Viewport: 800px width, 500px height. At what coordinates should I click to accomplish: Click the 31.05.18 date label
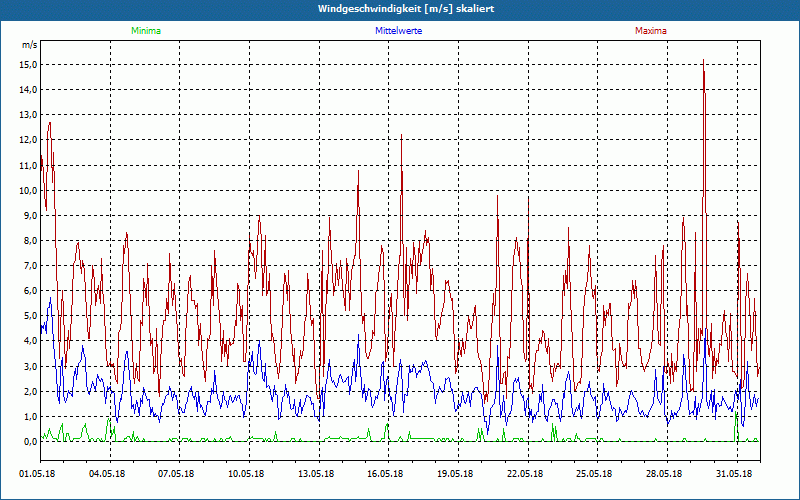tap(734, 474)
